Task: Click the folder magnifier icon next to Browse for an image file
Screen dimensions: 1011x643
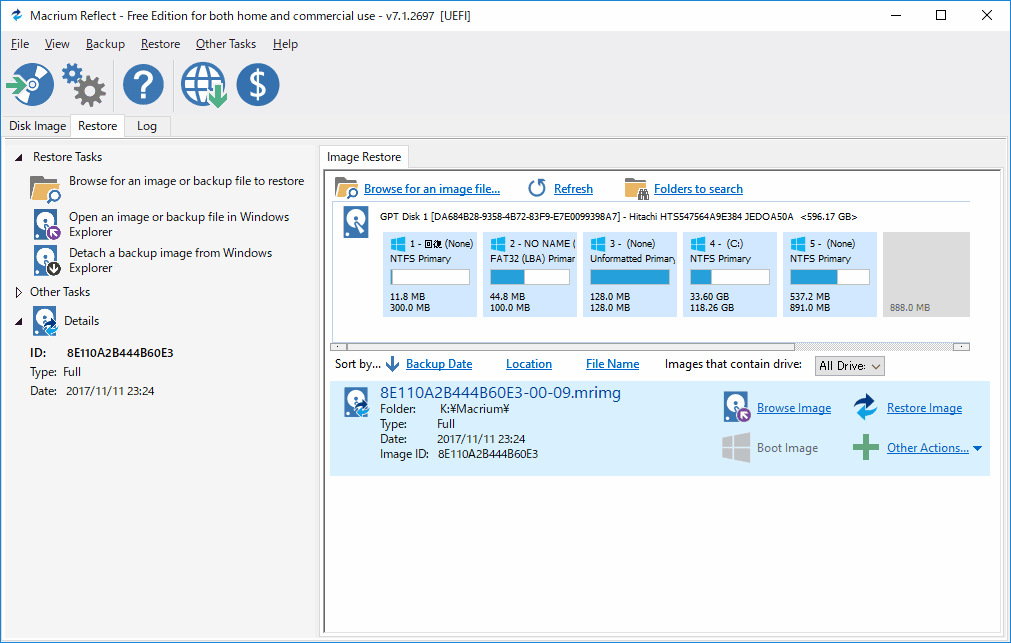Action: coord(346,188)
